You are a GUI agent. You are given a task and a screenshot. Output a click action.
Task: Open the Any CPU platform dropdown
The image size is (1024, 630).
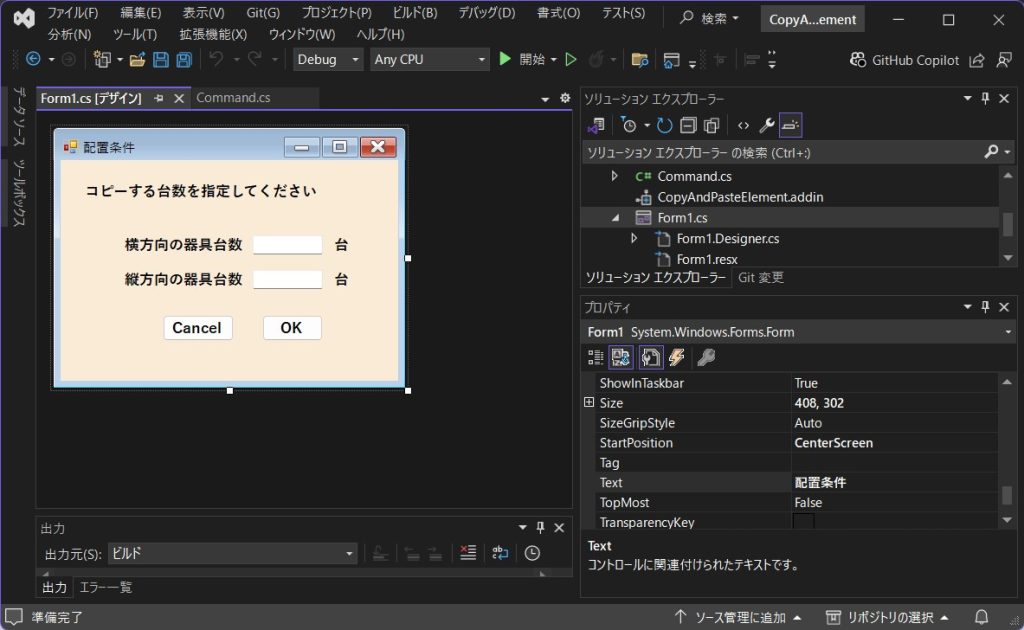coord(429,60)
